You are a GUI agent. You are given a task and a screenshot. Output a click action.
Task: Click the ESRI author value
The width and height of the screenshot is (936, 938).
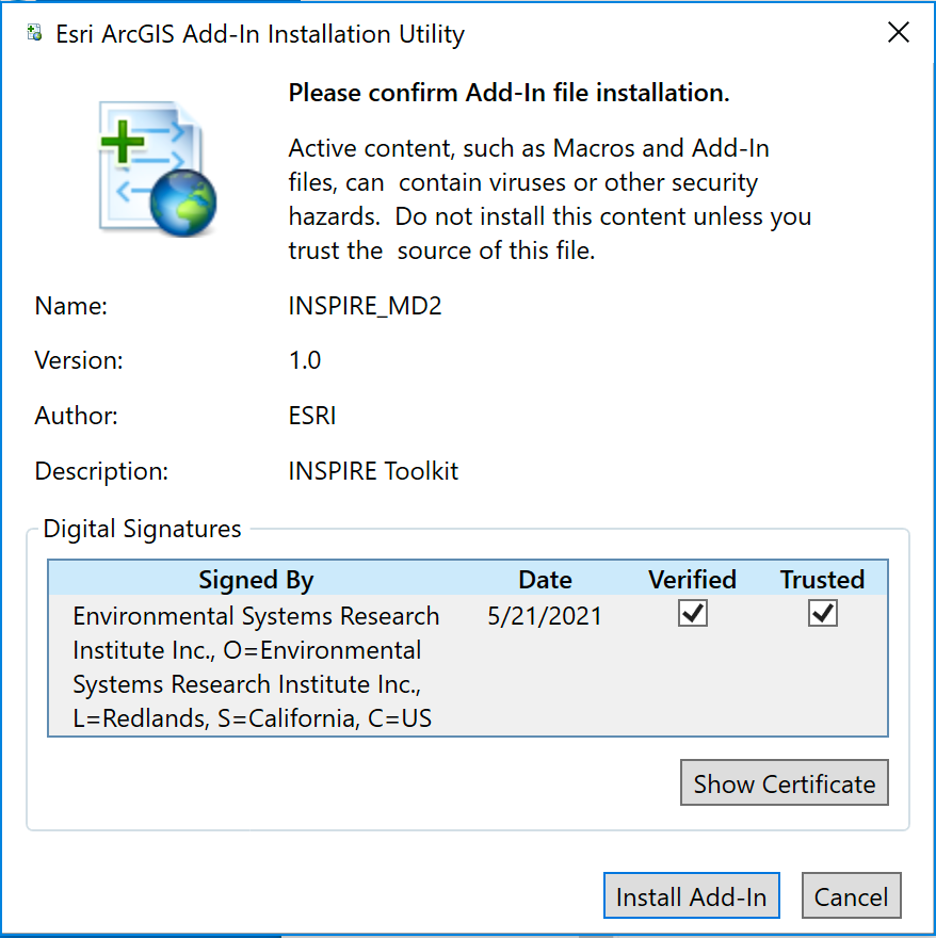coord(312,415)
